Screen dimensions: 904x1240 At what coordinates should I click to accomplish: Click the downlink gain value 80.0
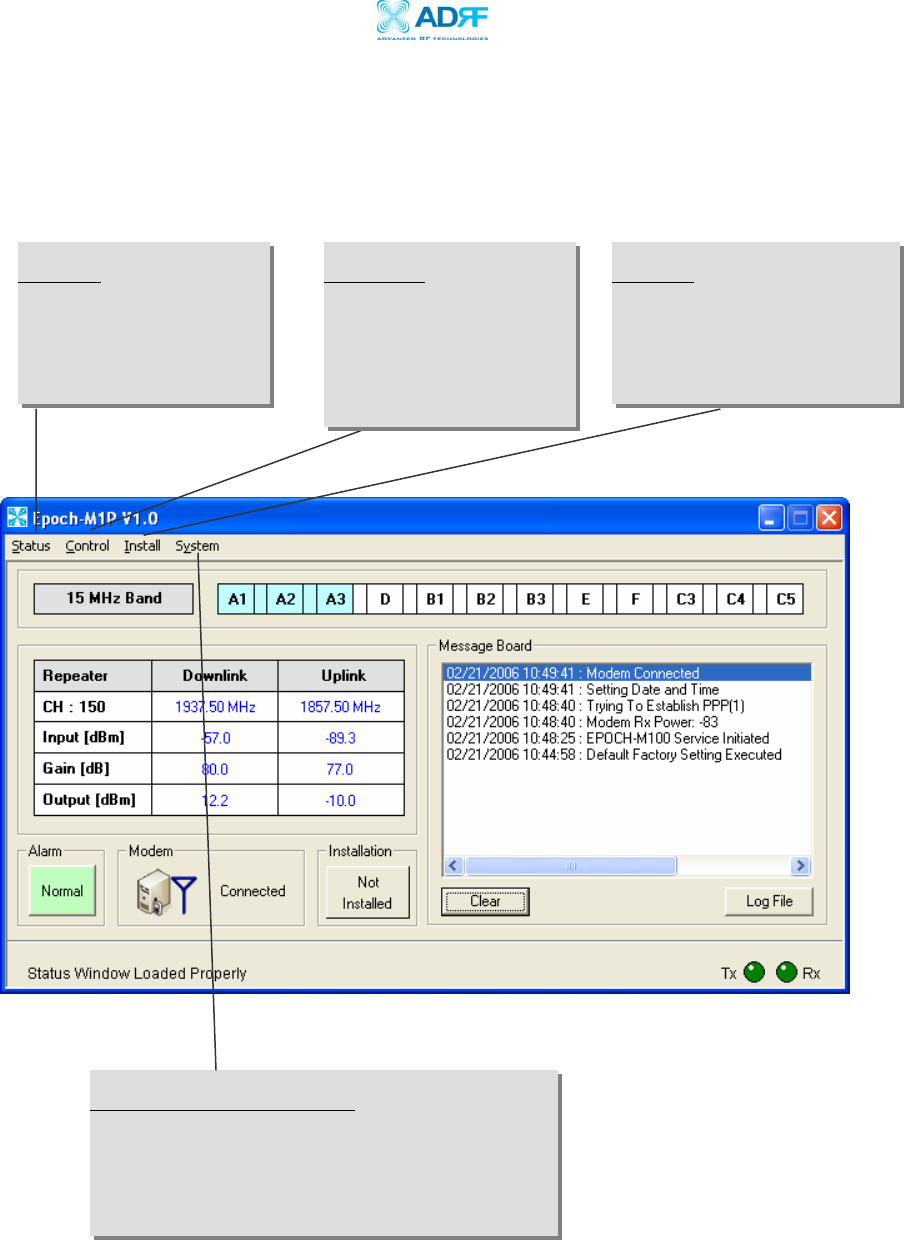(x=214, y=770)
